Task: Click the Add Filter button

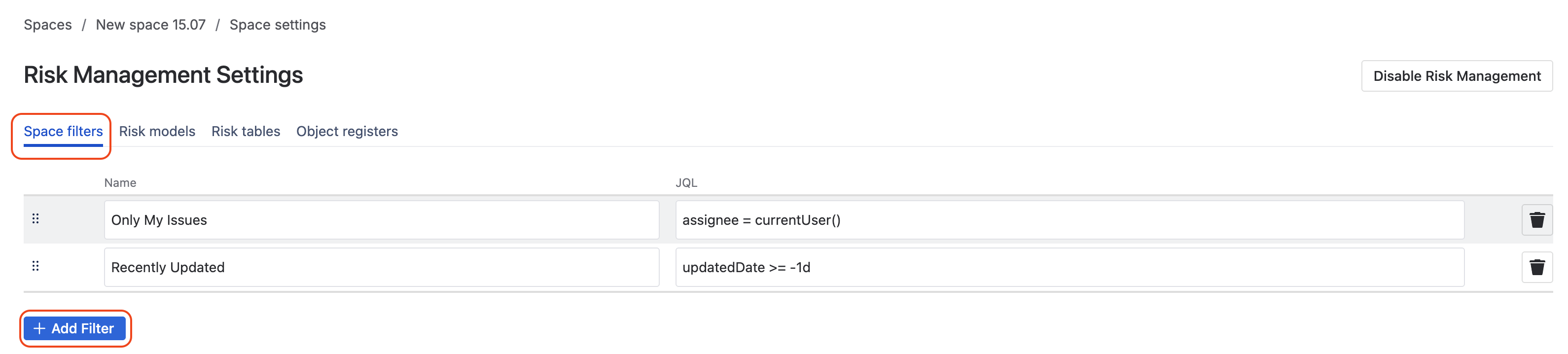Action: [75, 328]
